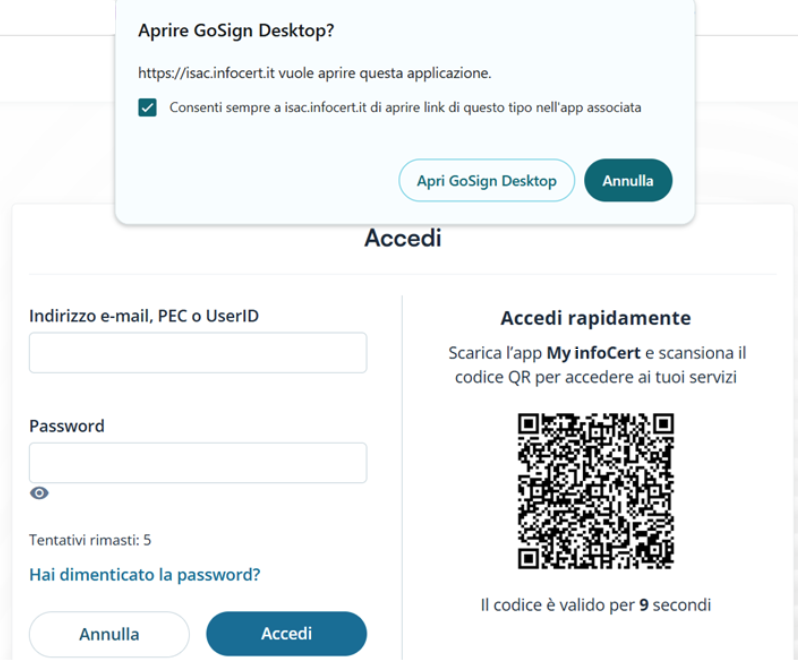The height and width of the screenshot is (664, 798).
Task: Select the 'Accedi rapidamente' heading
Action: (x=595, y=318)
